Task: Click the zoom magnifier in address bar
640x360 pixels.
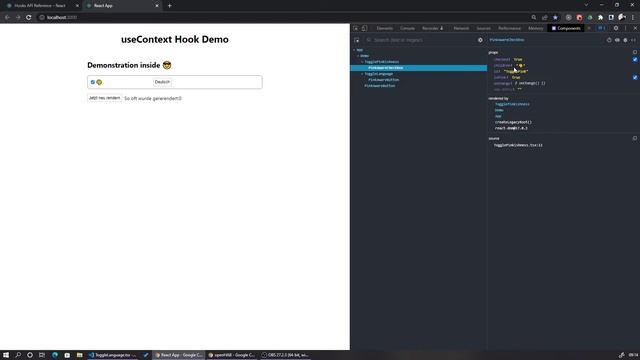Action: click(x=534, y=18)
